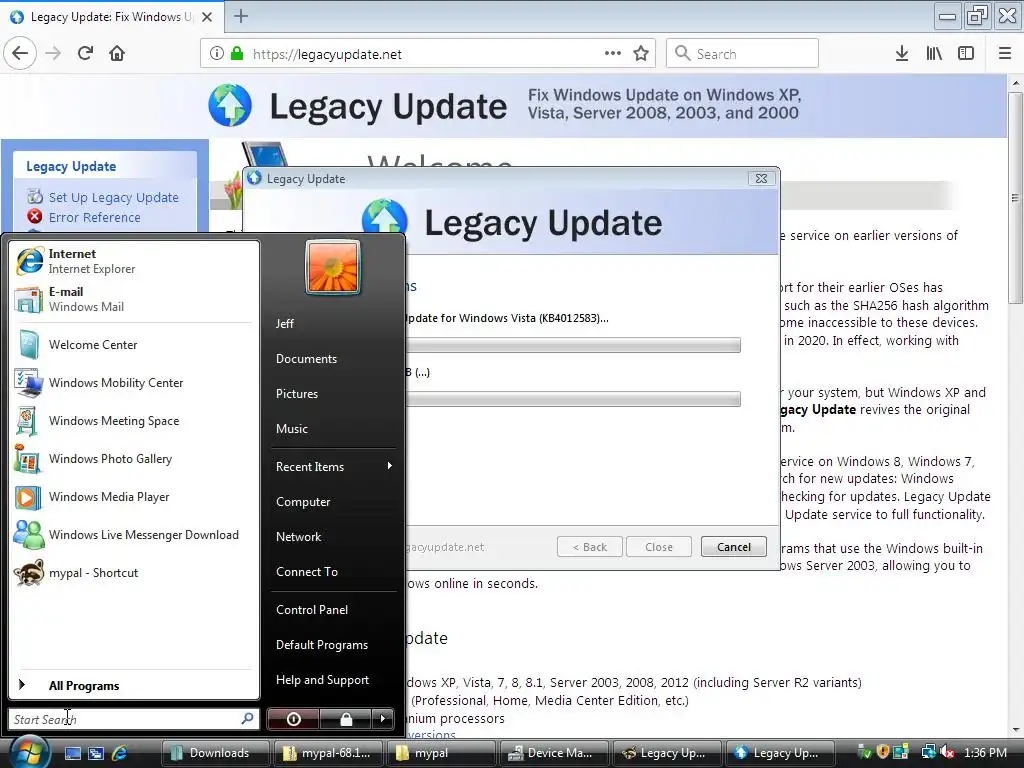Go back in the browser
Viewport: 1024px width, 768px height.
point(20,53)
